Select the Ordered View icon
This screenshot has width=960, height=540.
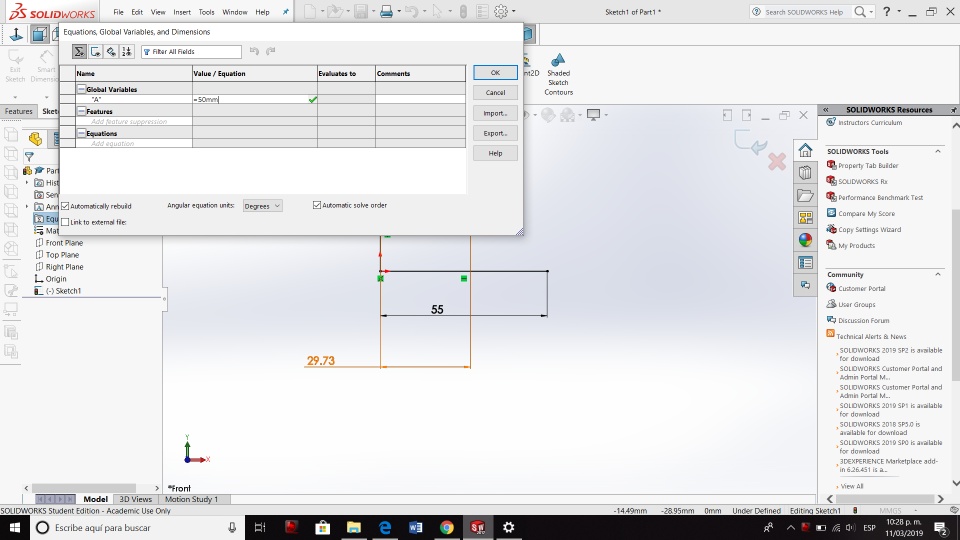[x=126, y=51]
